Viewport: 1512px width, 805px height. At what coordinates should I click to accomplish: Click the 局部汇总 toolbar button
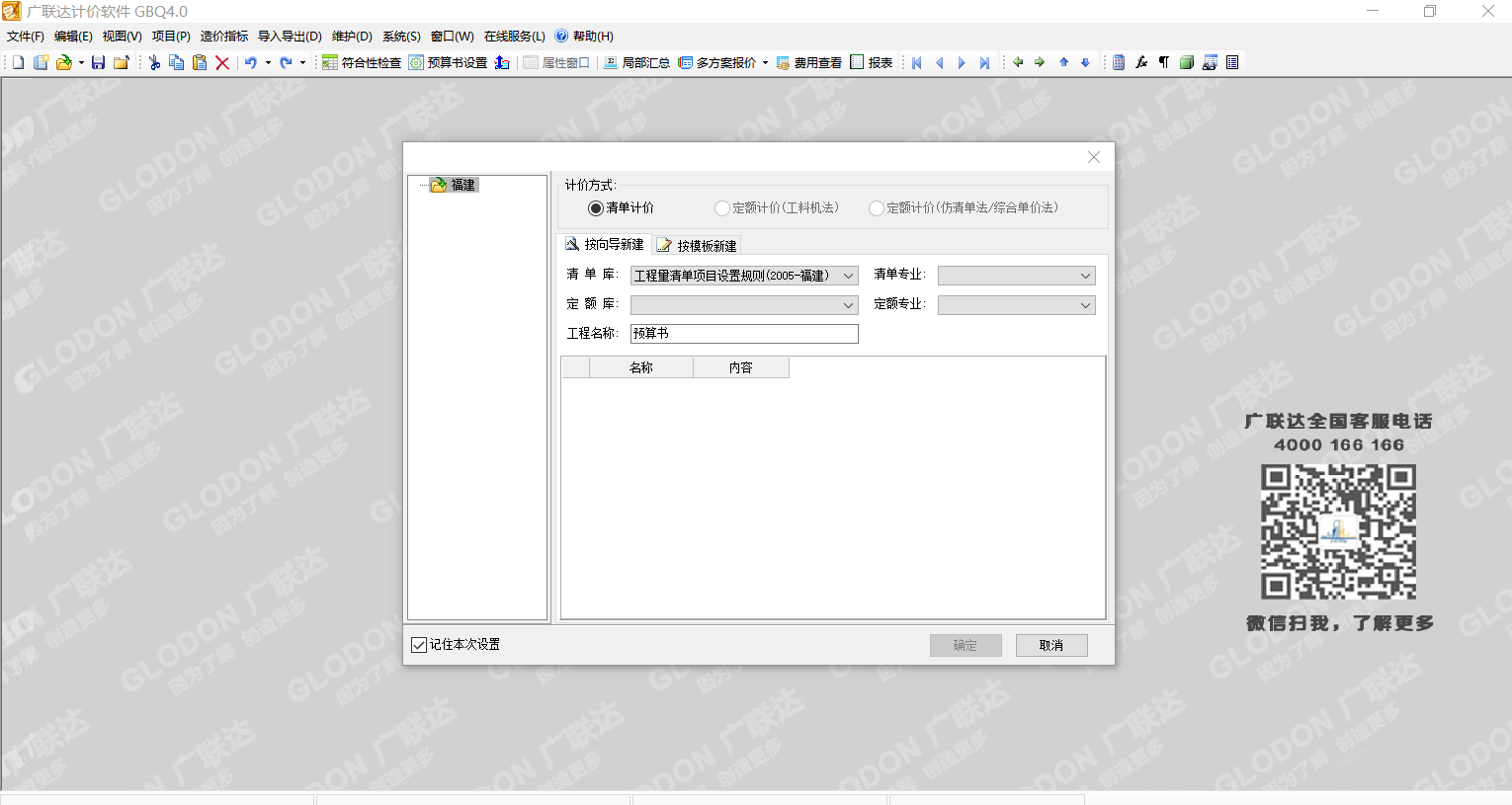pyautogui.click(x=636, y=62)
